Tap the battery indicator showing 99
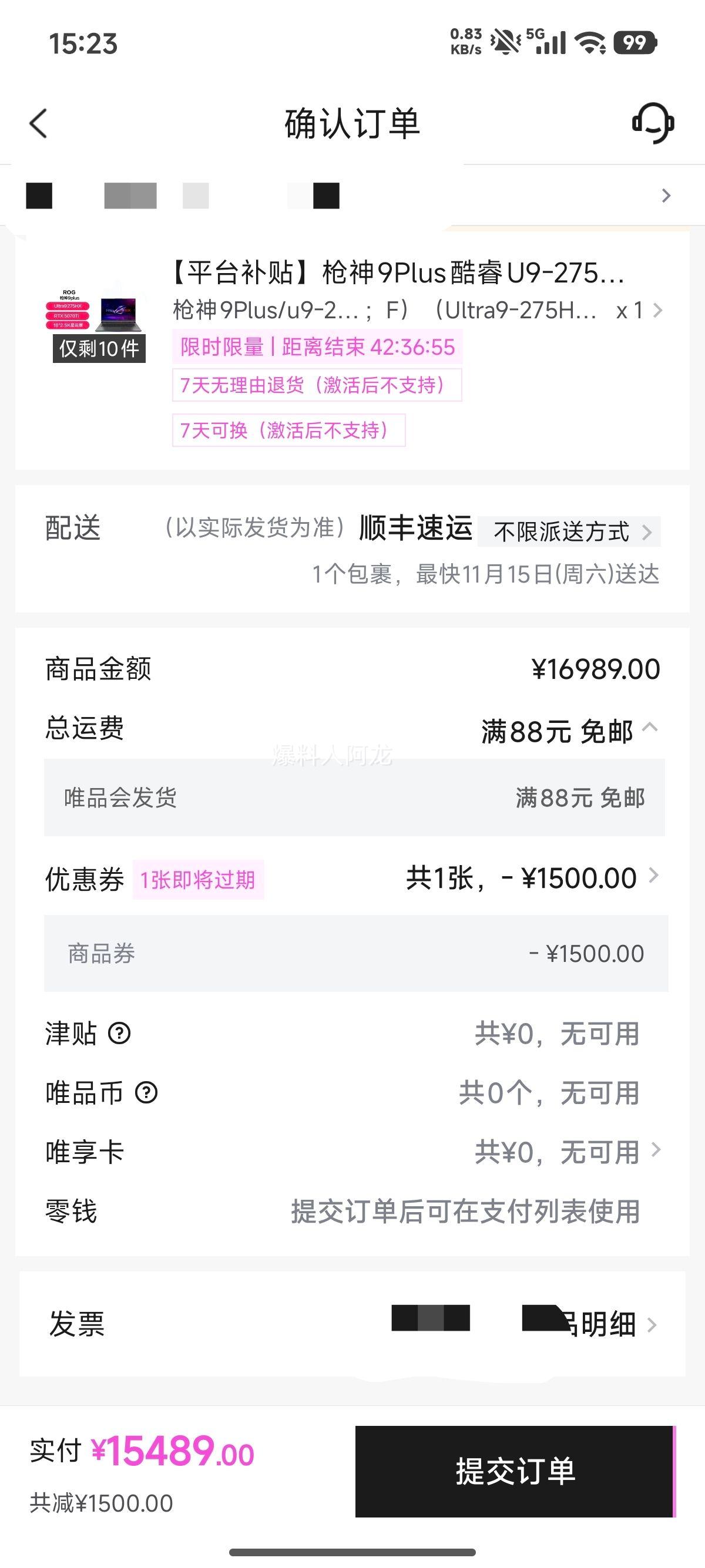 (x=635, y=43)
